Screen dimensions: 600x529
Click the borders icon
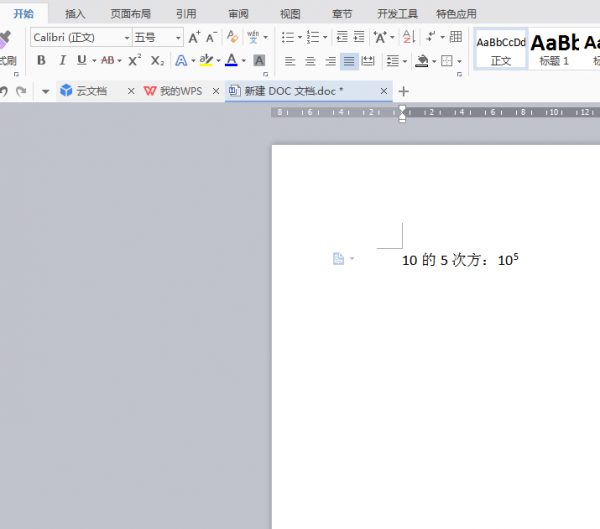point(447,61)
